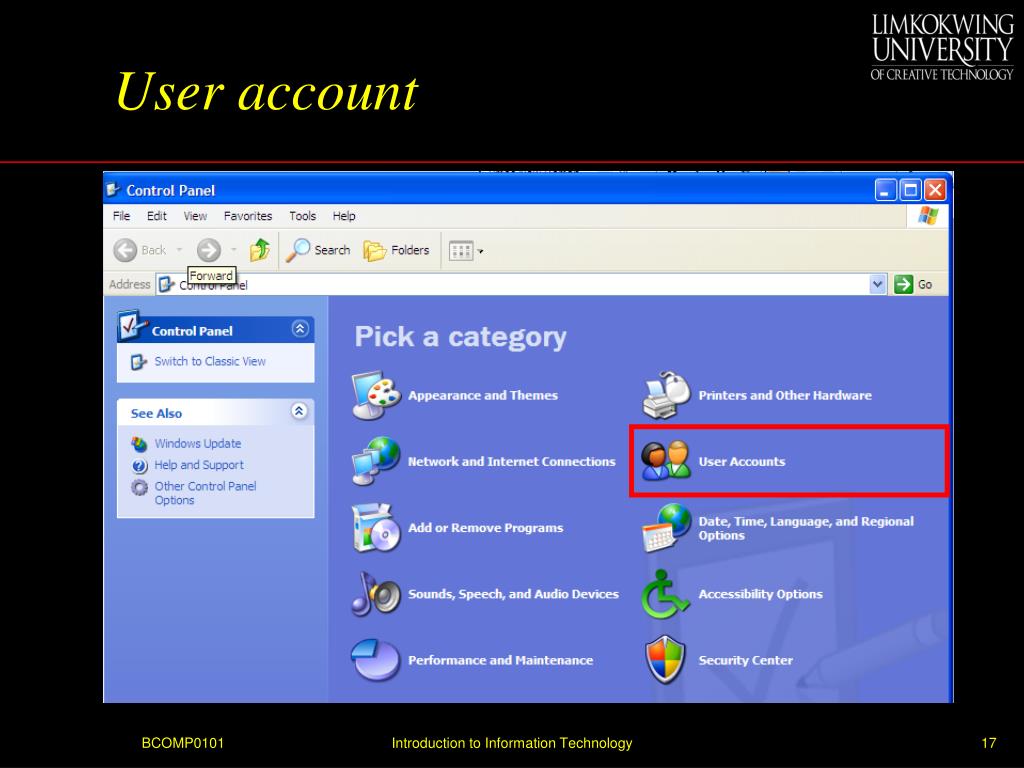Screen dimensions: 1024x768
Task: Open the Appearance and Themes palette icon
Action: [x=376, y=395]
